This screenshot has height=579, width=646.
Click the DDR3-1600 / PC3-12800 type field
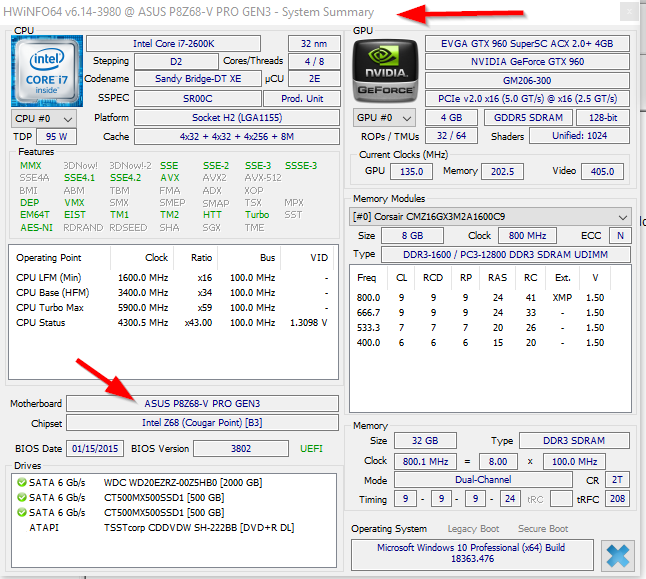[506, 255]
